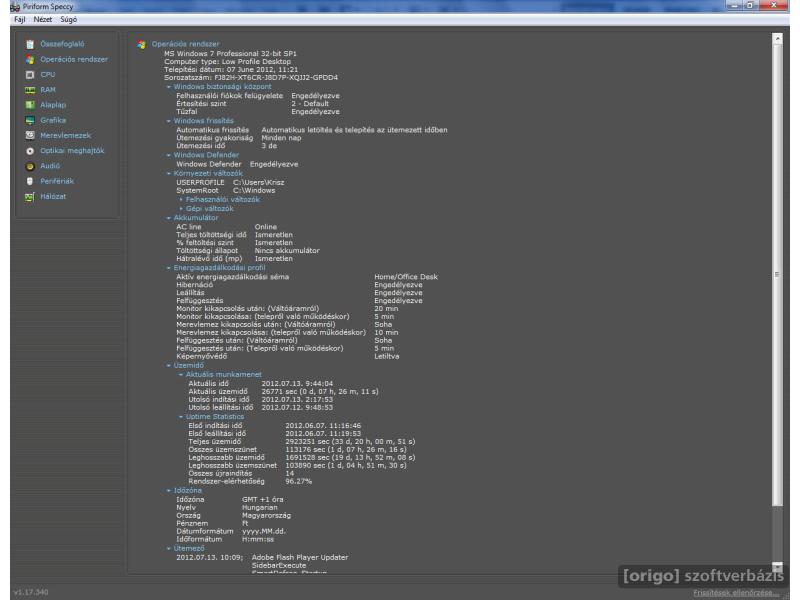Click the Sorozatszám serial number line

pyautogui.click(x=251, y=78)
